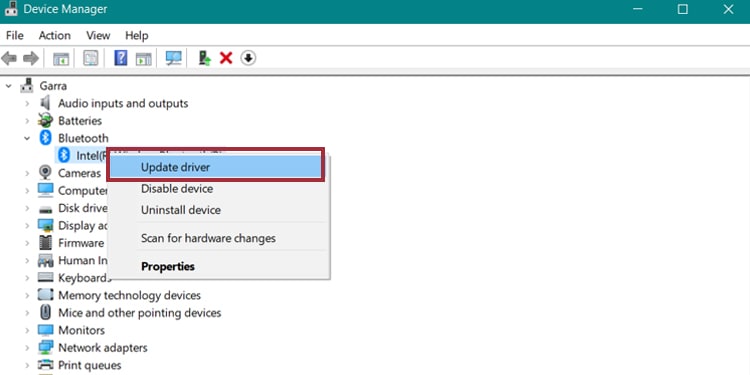Image resolution: width=750 pixels, height=375 pixels.
Task: Click the speaker icon for Audio inputs and outputs
Action: (45, 103)
